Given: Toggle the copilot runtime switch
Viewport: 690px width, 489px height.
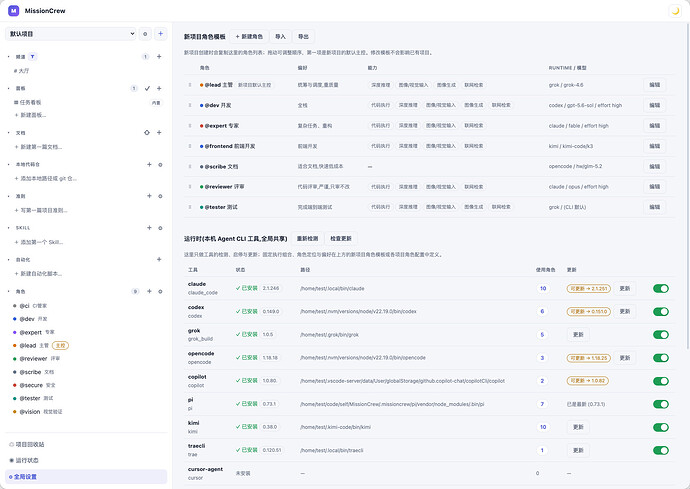Looking at the screenshot, I should (661, 381).
